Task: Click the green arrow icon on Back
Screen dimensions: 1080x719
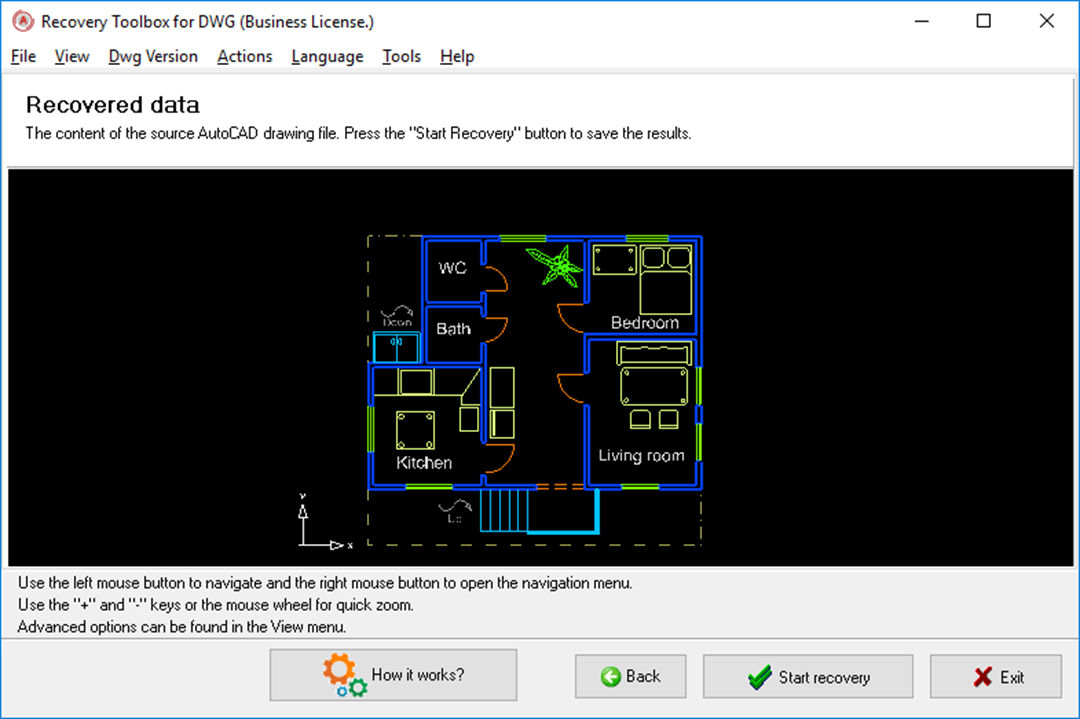Action: point(610,677)
